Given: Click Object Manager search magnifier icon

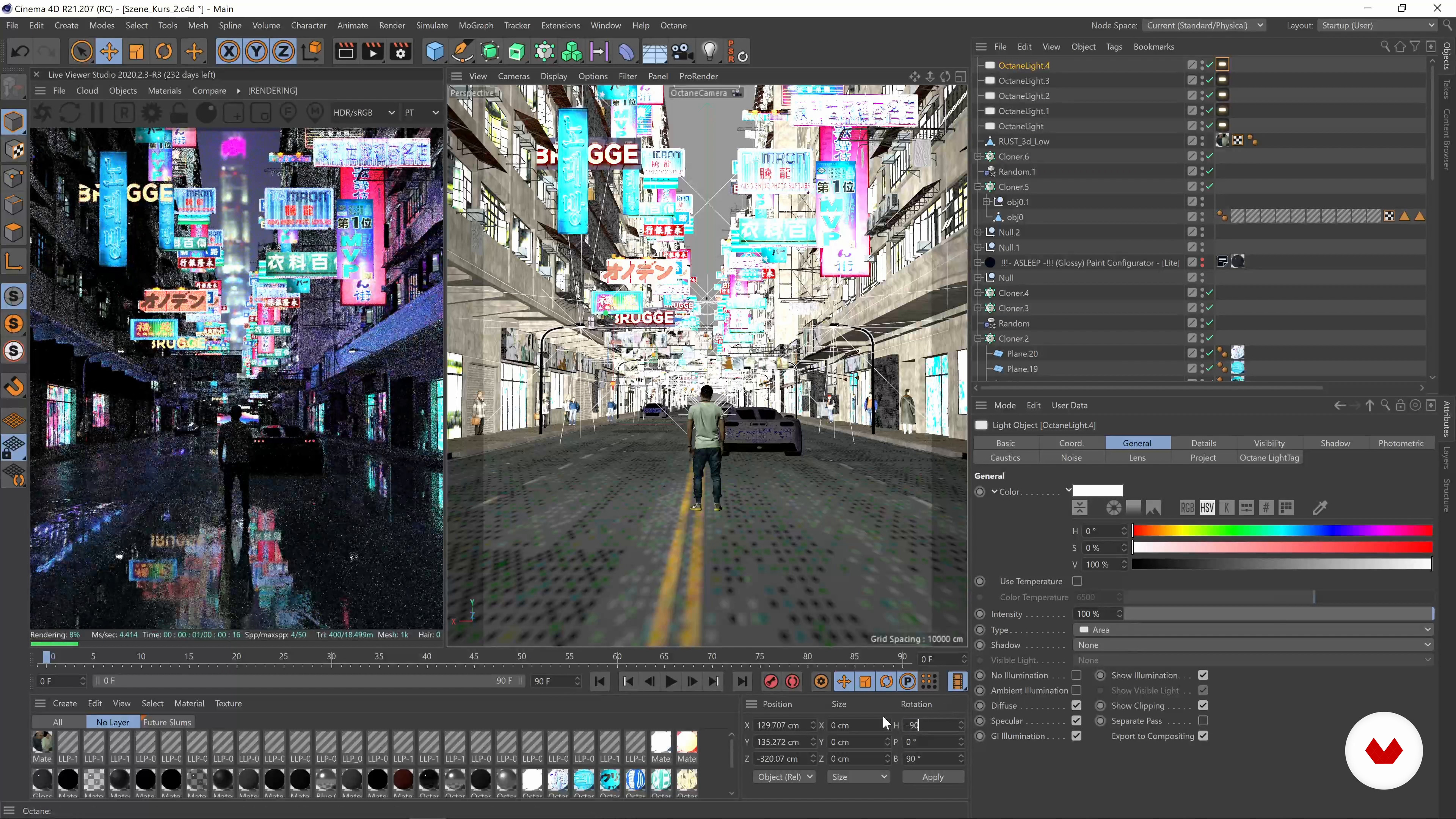Looking at the screenshot, I should coord(1385,46).
